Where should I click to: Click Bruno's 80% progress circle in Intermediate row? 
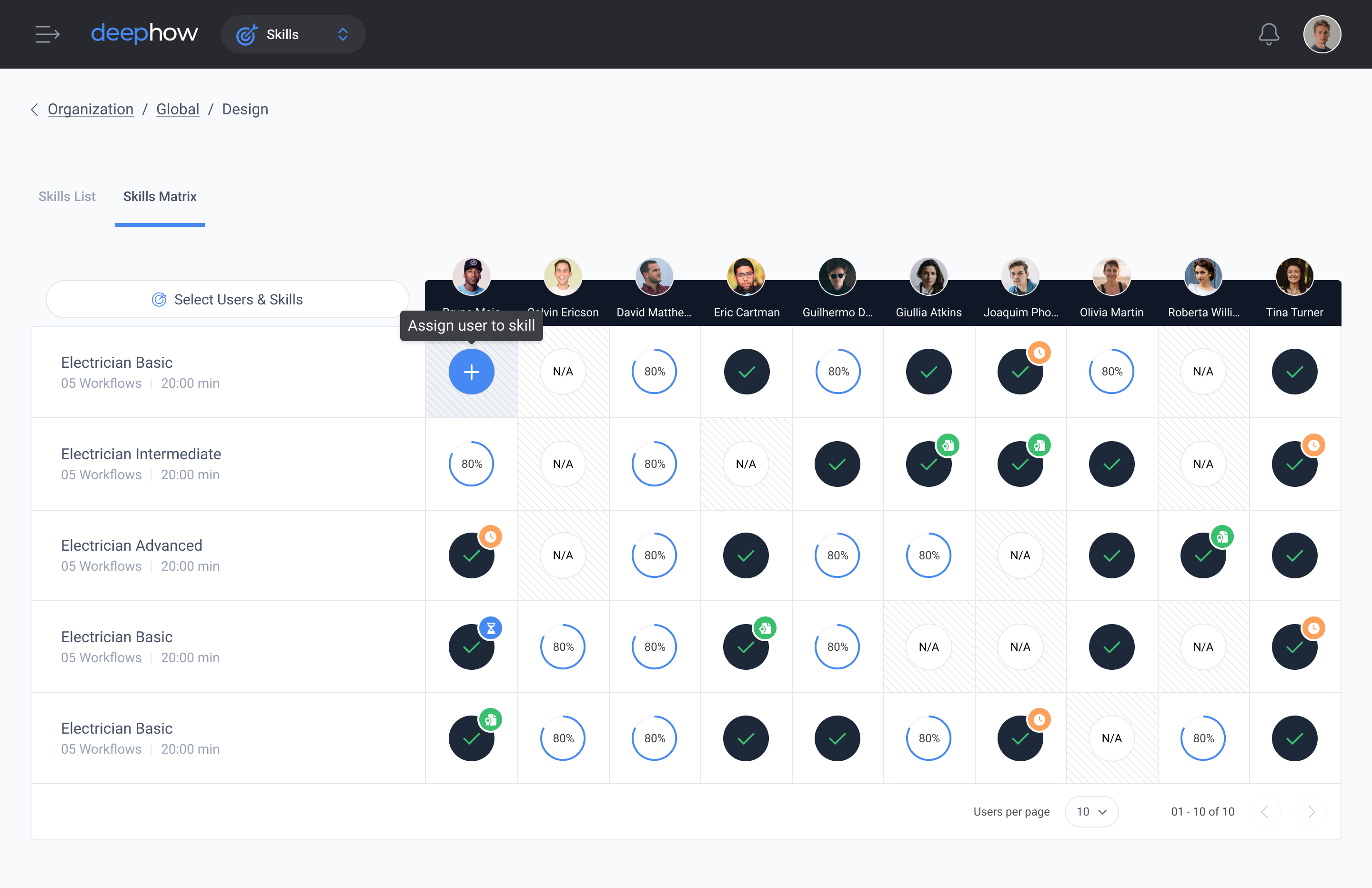[471, 464]
